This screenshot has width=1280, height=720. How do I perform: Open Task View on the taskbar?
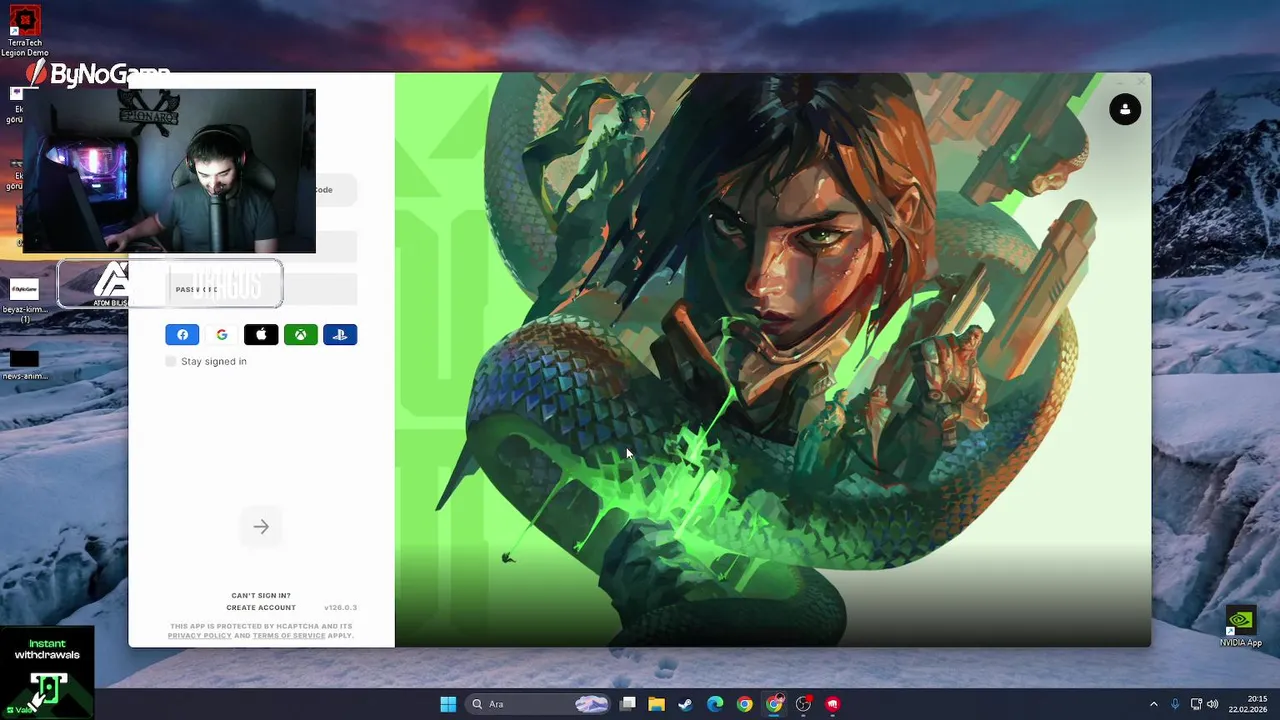[628, 704]
